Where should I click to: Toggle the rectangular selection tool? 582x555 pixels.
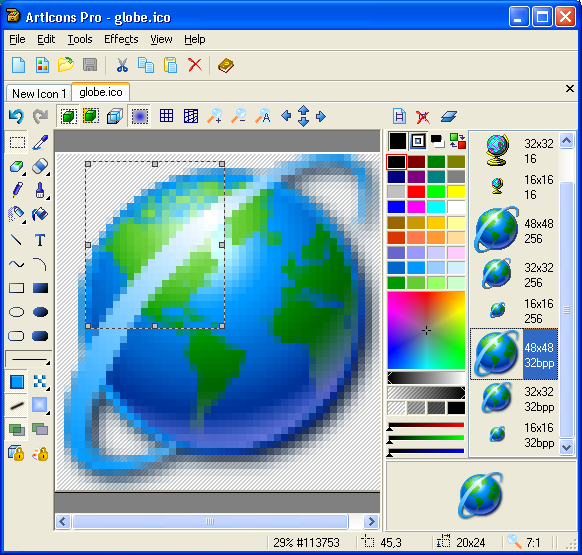tap(17, 142)
